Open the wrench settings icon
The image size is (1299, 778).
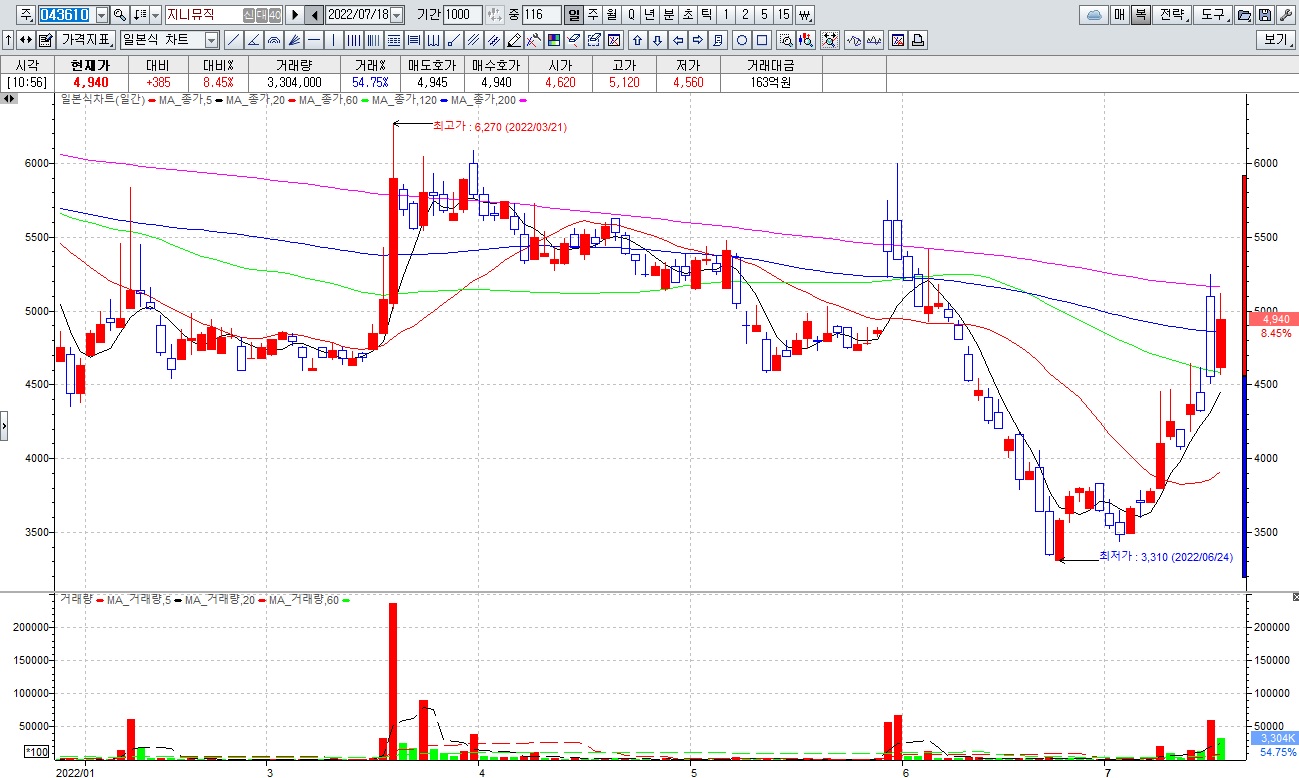click(1286, 15)
